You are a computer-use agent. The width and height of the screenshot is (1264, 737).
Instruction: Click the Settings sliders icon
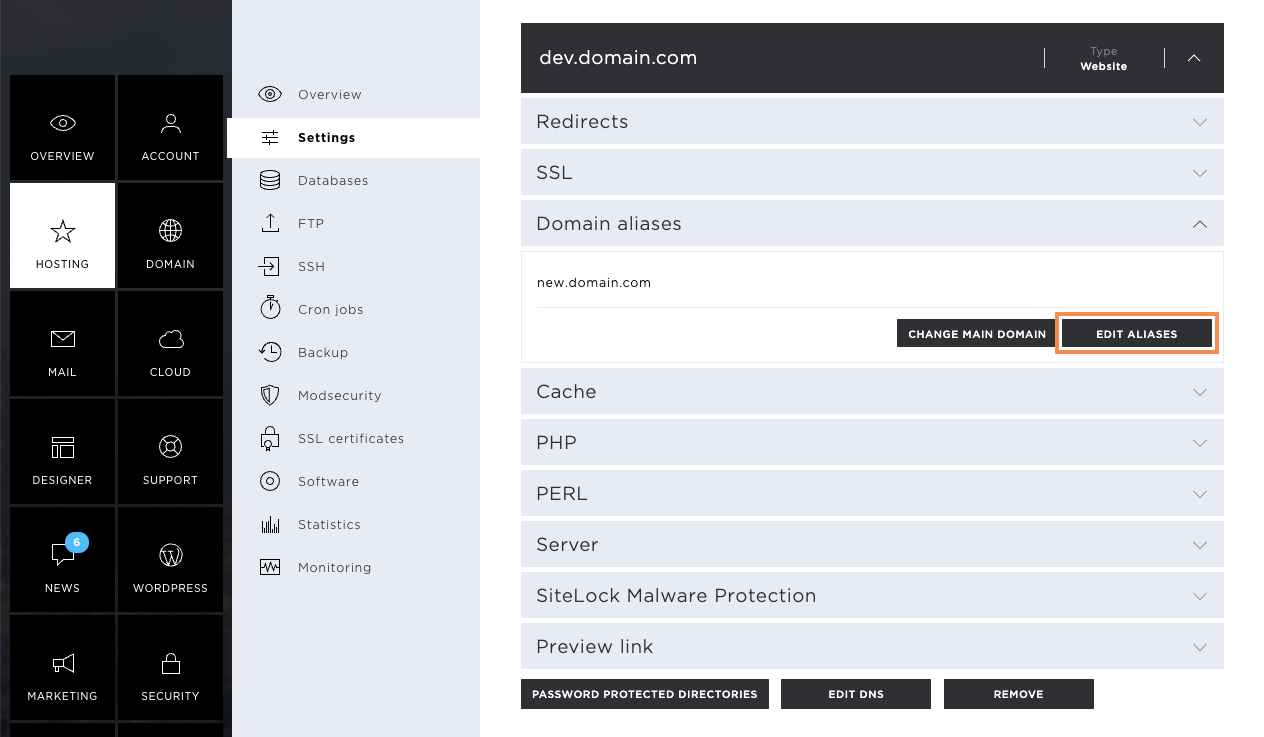270,137
